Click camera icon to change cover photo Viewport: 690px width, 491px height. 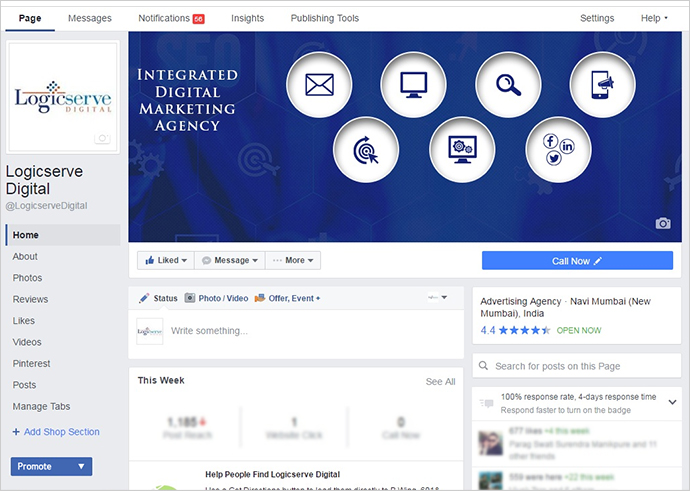click(663, 224)
